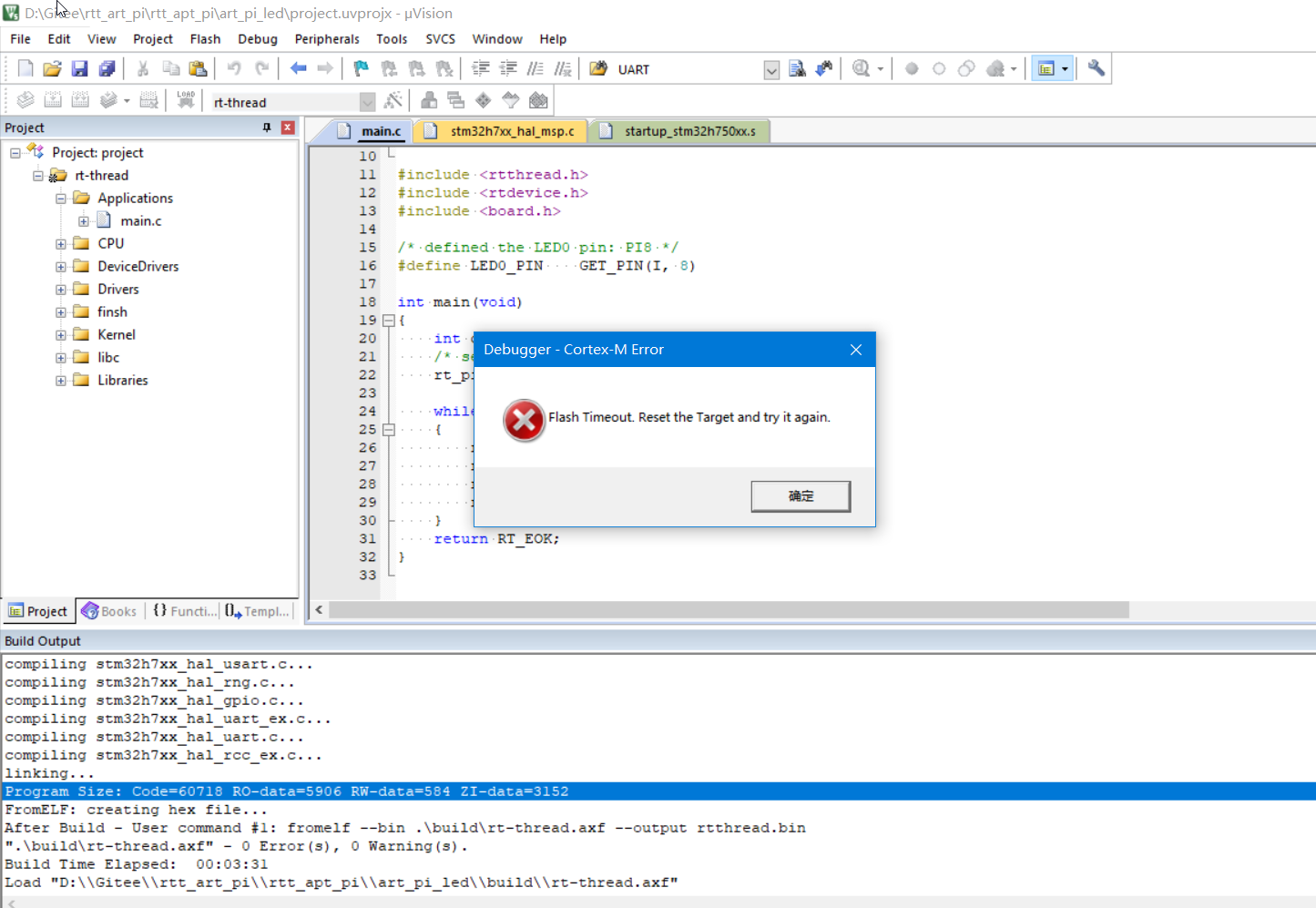The height and width of the screenshot is (908, 1316).
Task: Click the editor horizontal scrollbar
Action: pos(729,610)
